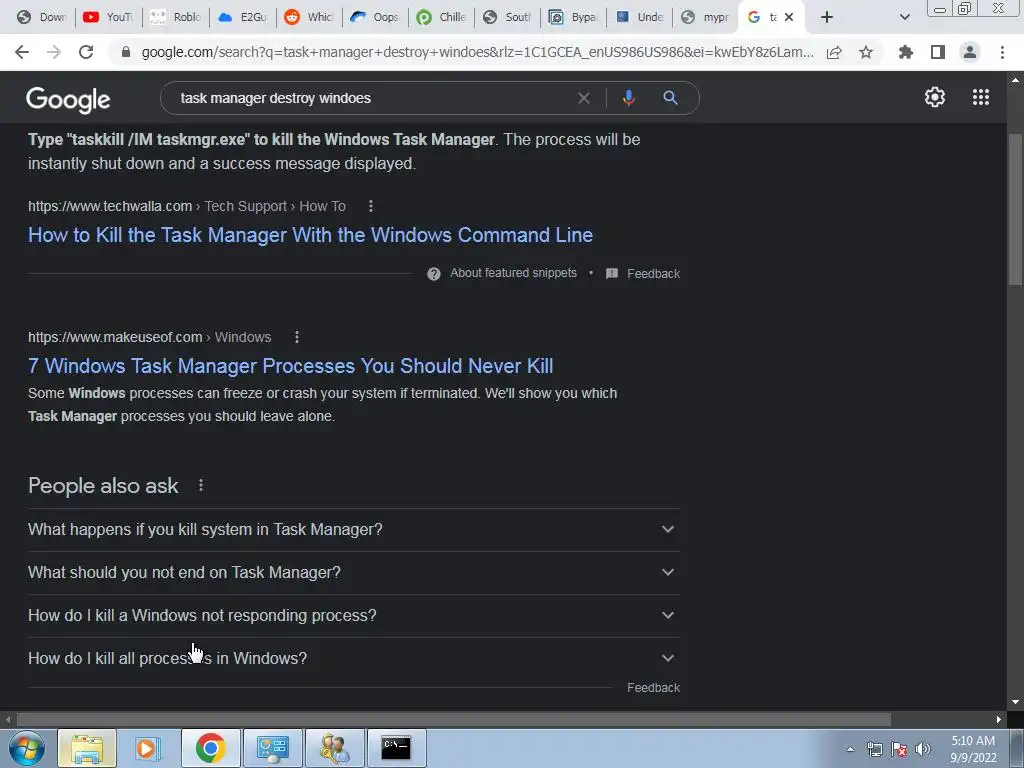Start voice search with microphone icon
The image size is (1024, 768).
[x=628, y=98]
